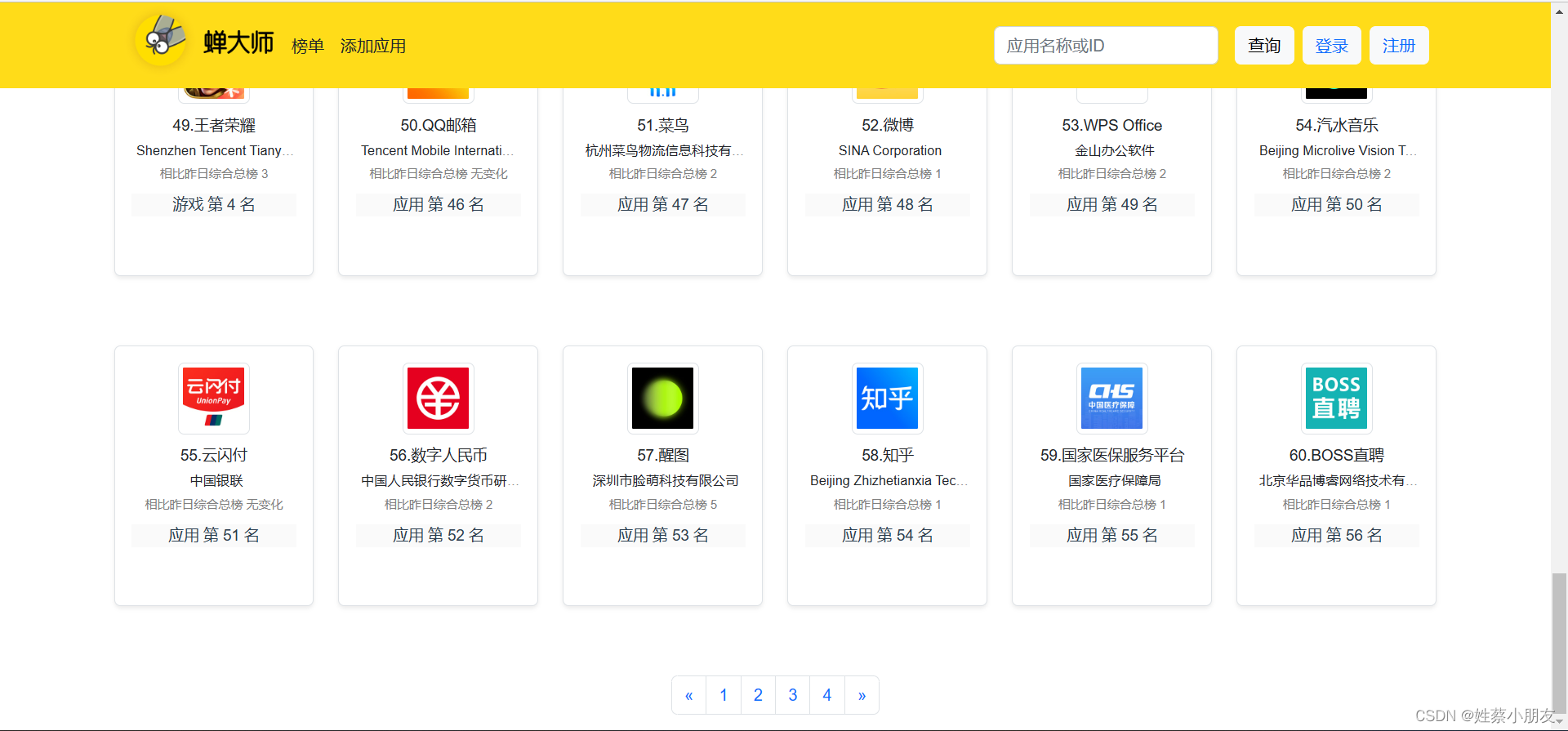Open the BOSS直聘 teal app icon
Viewport: 1568px width, 731px height.
pos(1337,399)
